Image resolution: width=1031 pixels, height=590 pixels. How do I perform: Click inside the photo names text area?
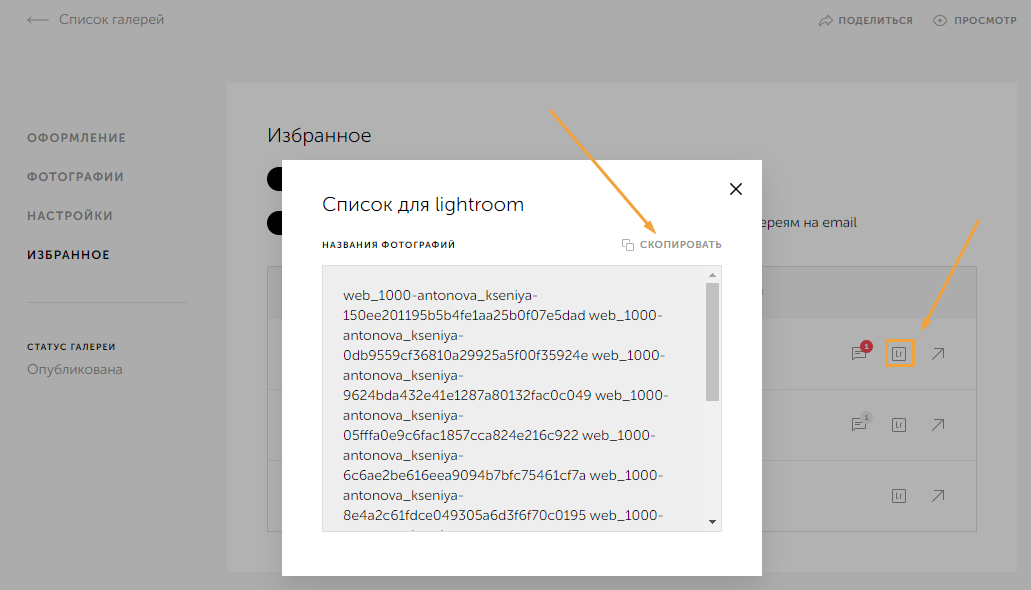[x=510, y=400]
